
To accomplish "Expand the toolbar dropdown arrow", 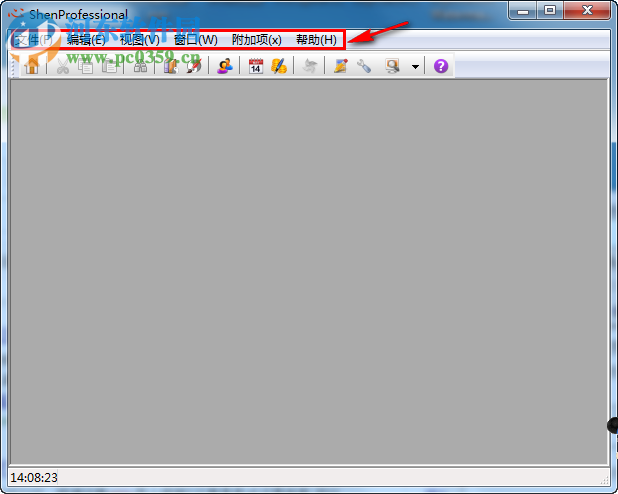I will tap(415, 67).
